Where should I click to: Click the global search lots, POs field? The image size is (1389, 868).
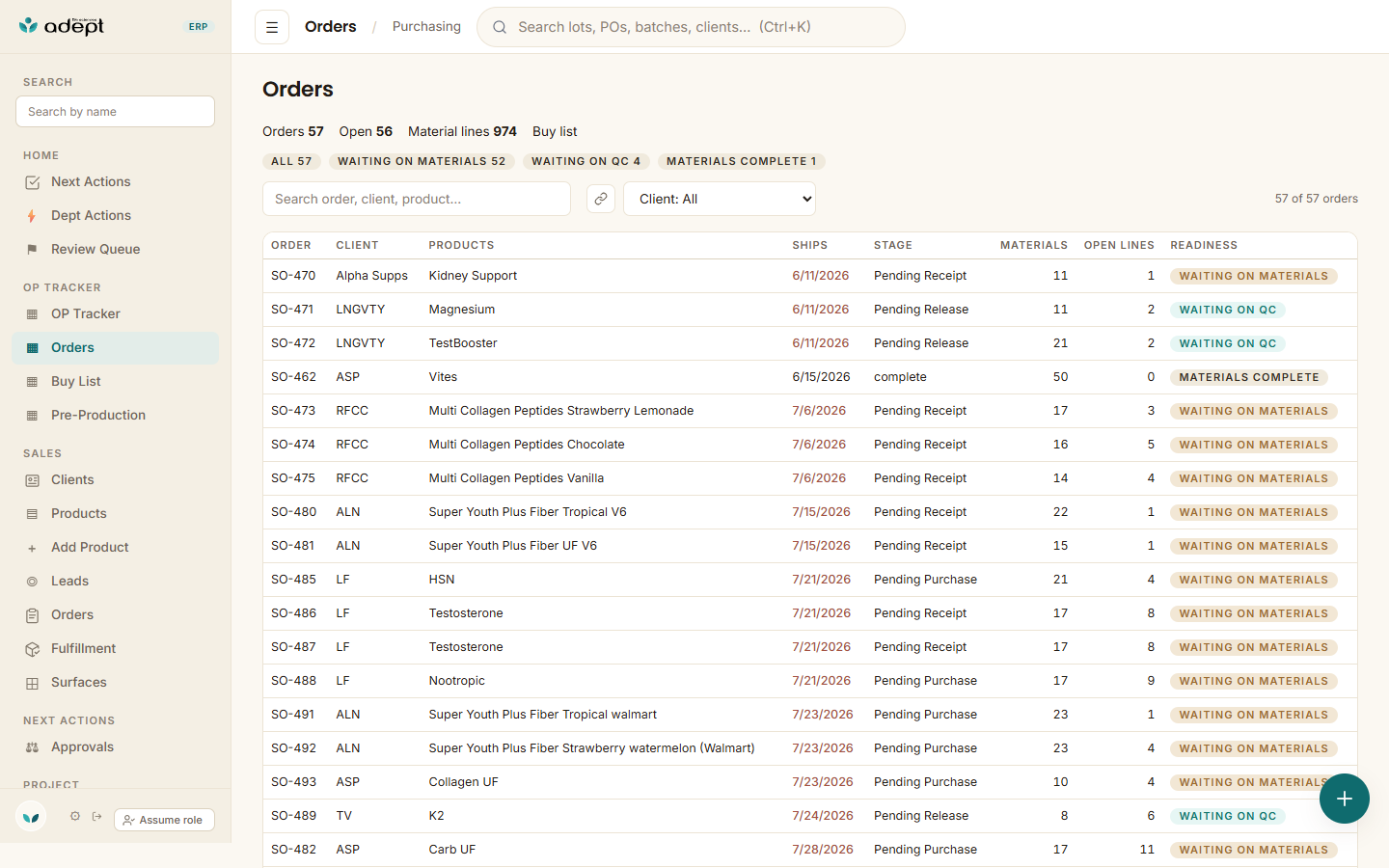(691, 27)
